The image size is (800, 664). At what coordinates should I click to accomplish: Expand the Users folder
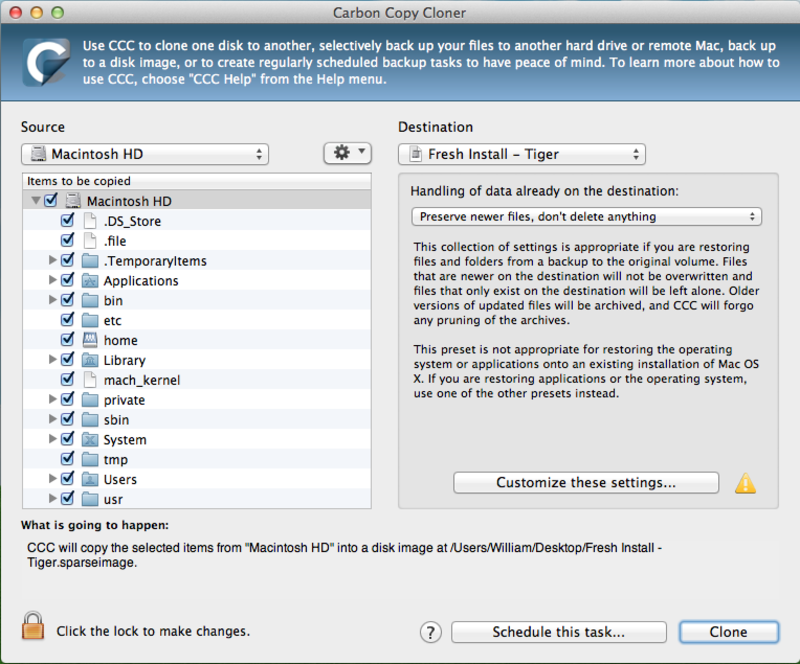pos(52,479)
